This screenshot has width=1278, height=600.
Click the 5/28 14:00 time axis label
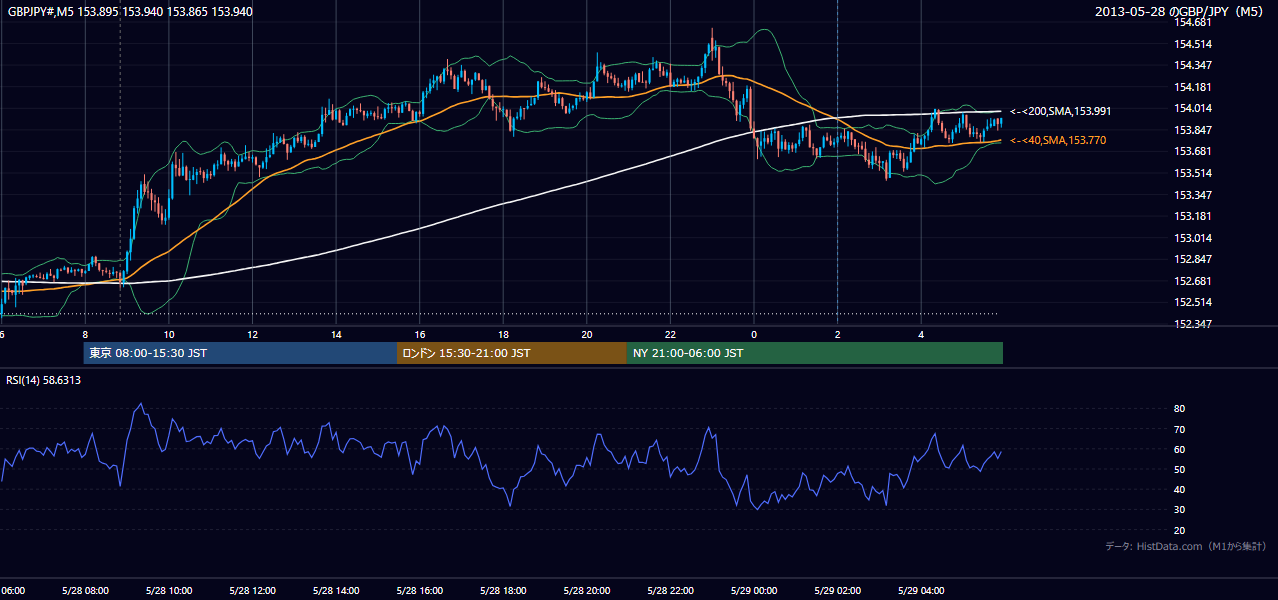pyautogui.click(x=336, y=591)
